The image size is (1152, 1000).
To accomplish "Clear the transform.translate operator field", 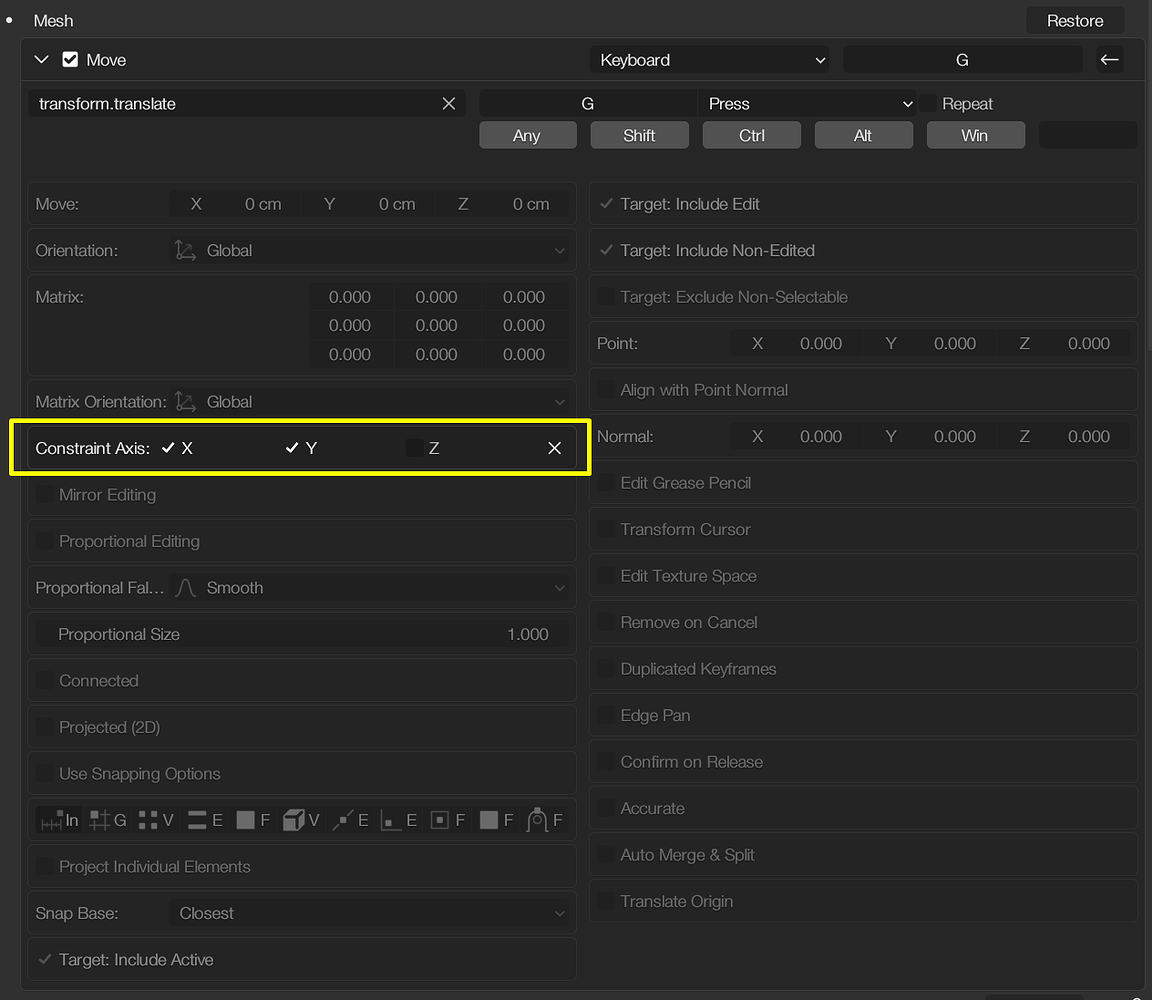I will [x=449, y=104].
